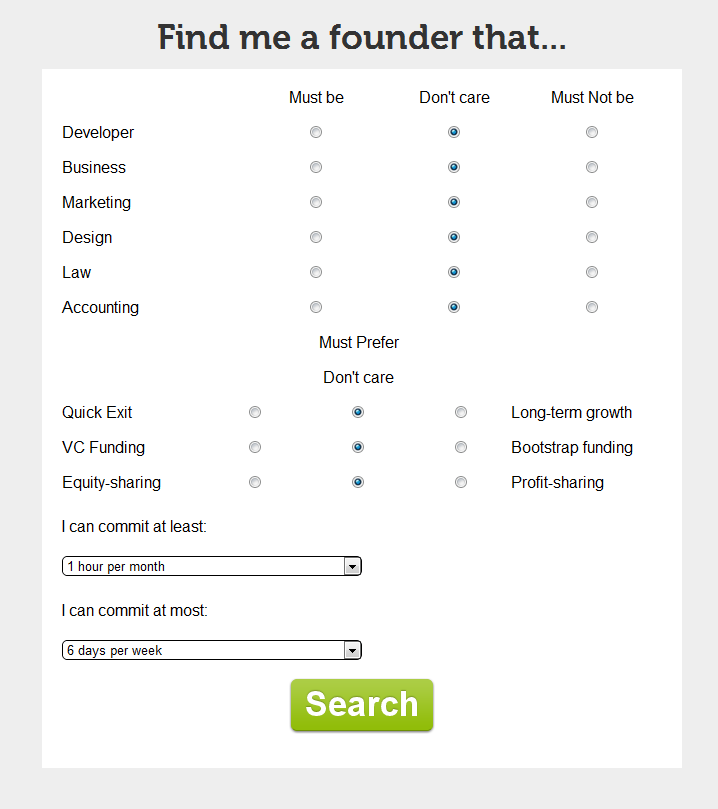
Task: Prefer Quick Exit option
Action: coord(255,412)
